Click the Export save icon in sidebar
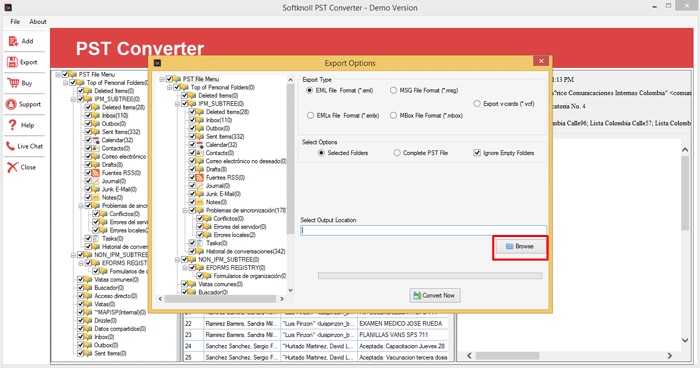Viewport: 700px width, 368px height. tap(12, 62)
